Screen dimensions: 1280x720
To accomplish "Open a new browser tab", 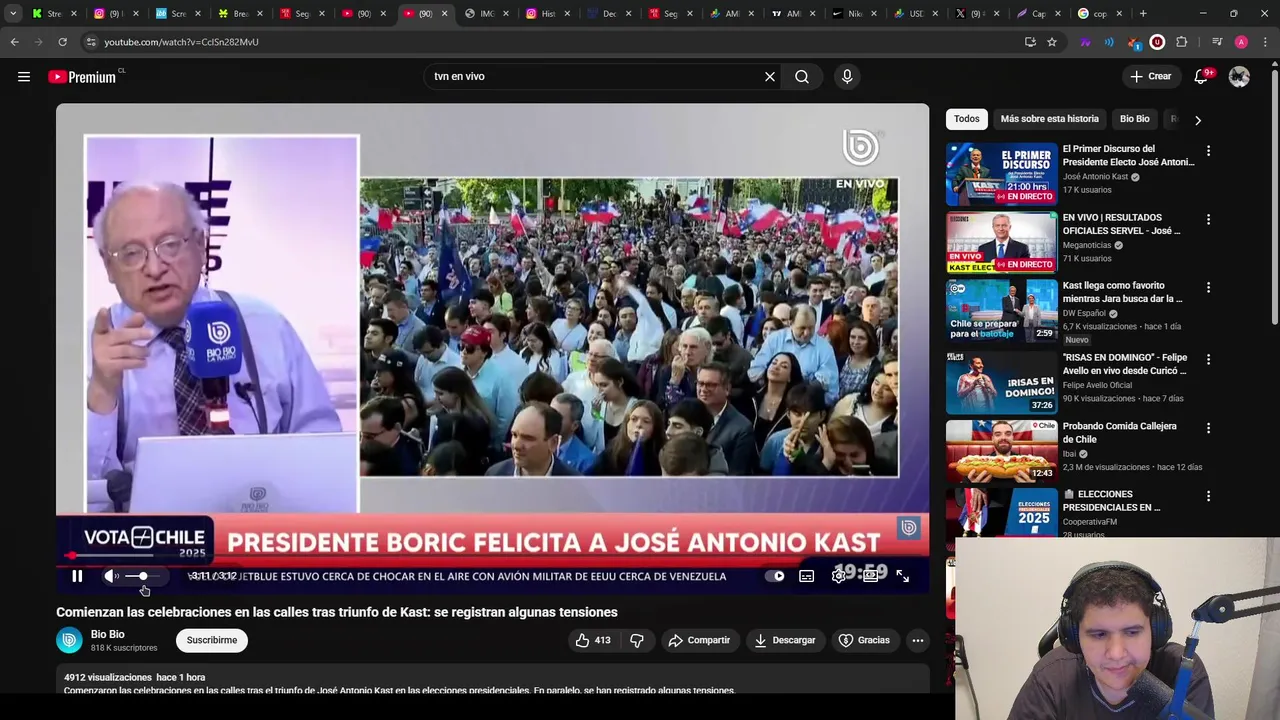I will pos(1143,14).
